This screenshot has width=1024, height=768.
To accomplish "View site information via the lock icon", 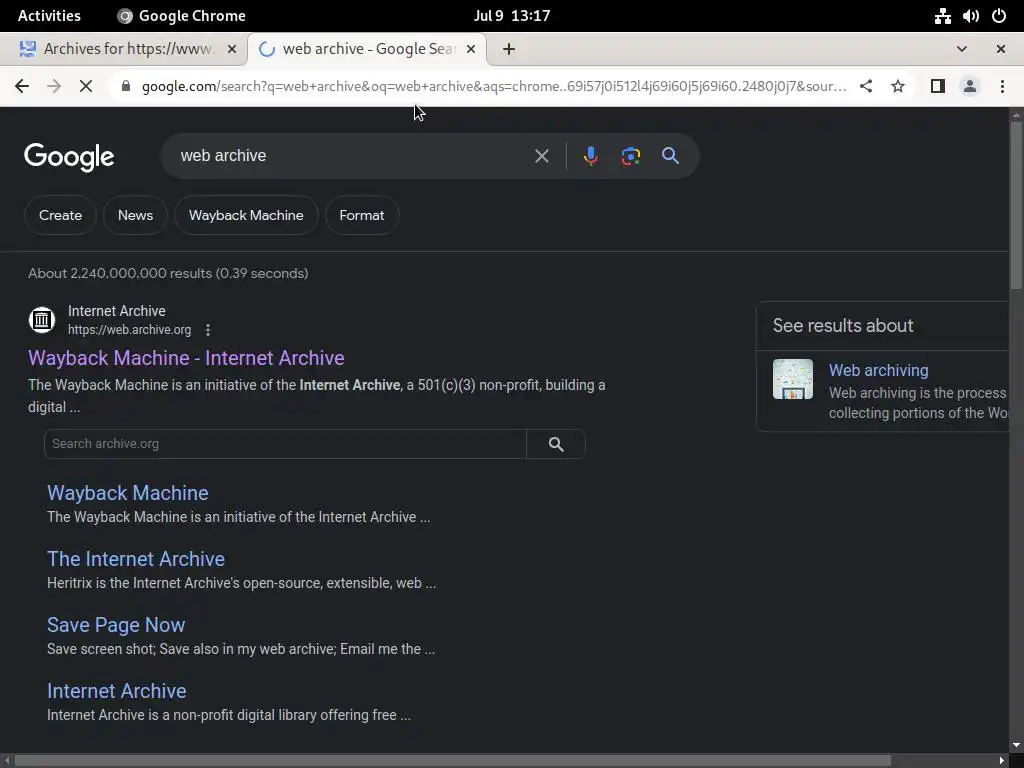I will click(x=126, y=86).
